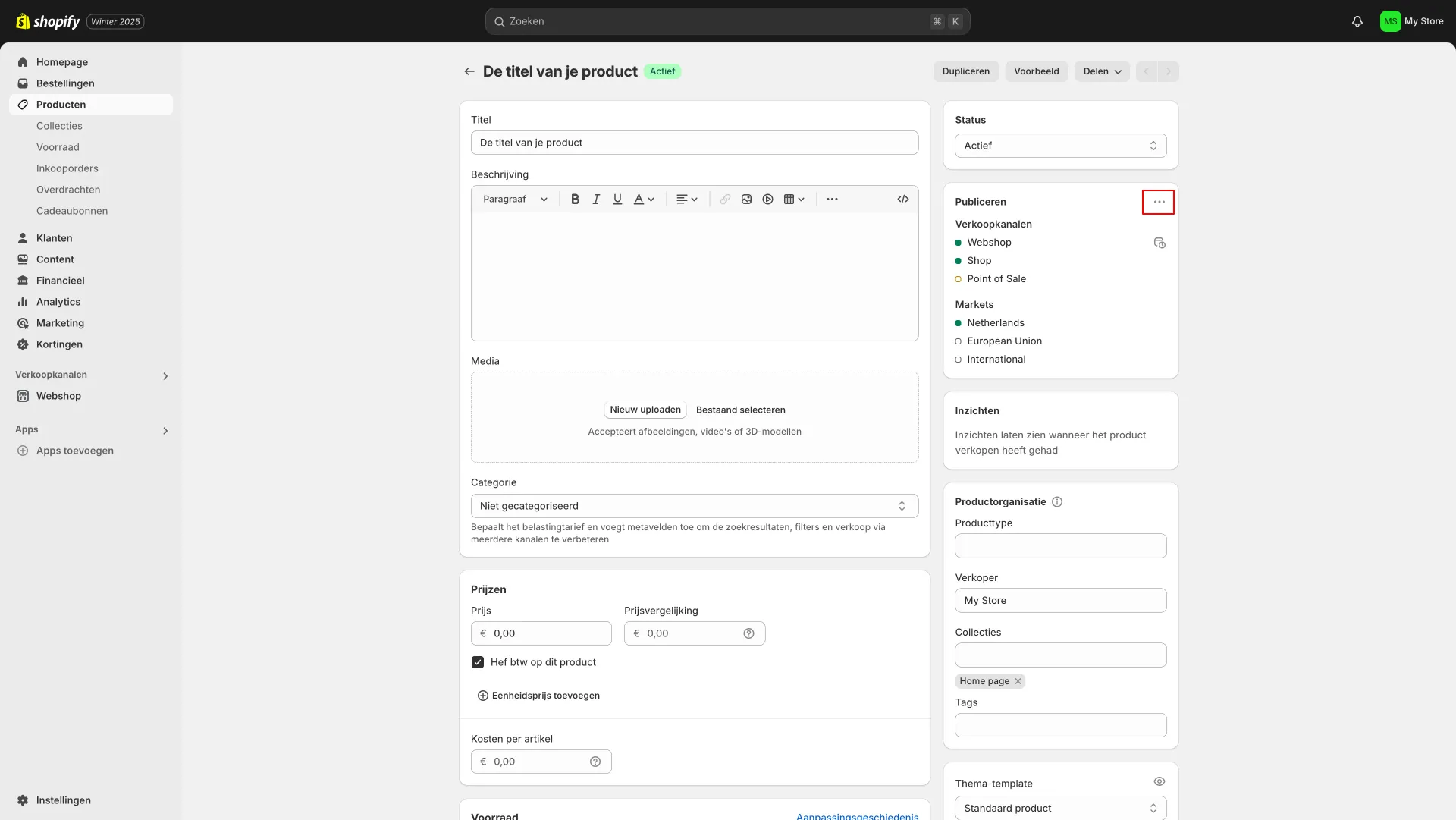Click the Dupliceren button
The image size is (1456, 820).
tap(965, 70)
